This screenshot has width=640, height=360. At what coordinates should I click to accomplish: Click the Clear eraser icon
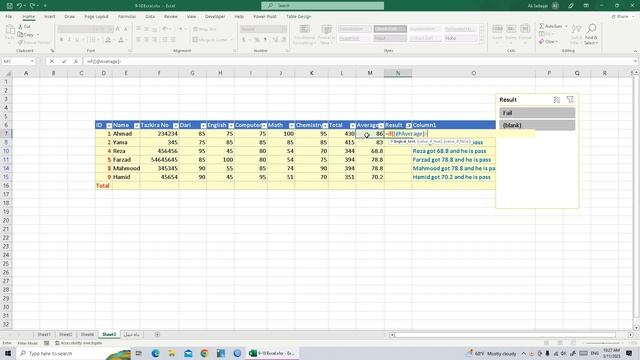click(x=542, y=41)
